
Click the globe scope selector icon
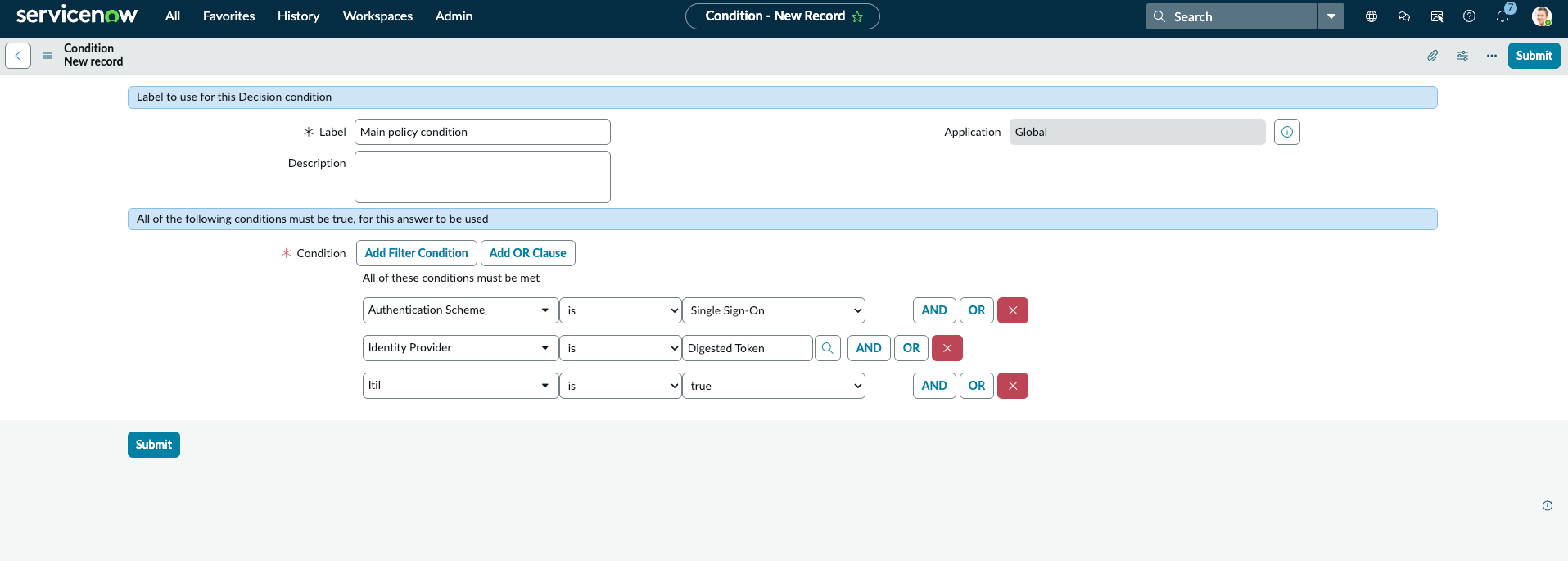click(x=1371, y=16)
